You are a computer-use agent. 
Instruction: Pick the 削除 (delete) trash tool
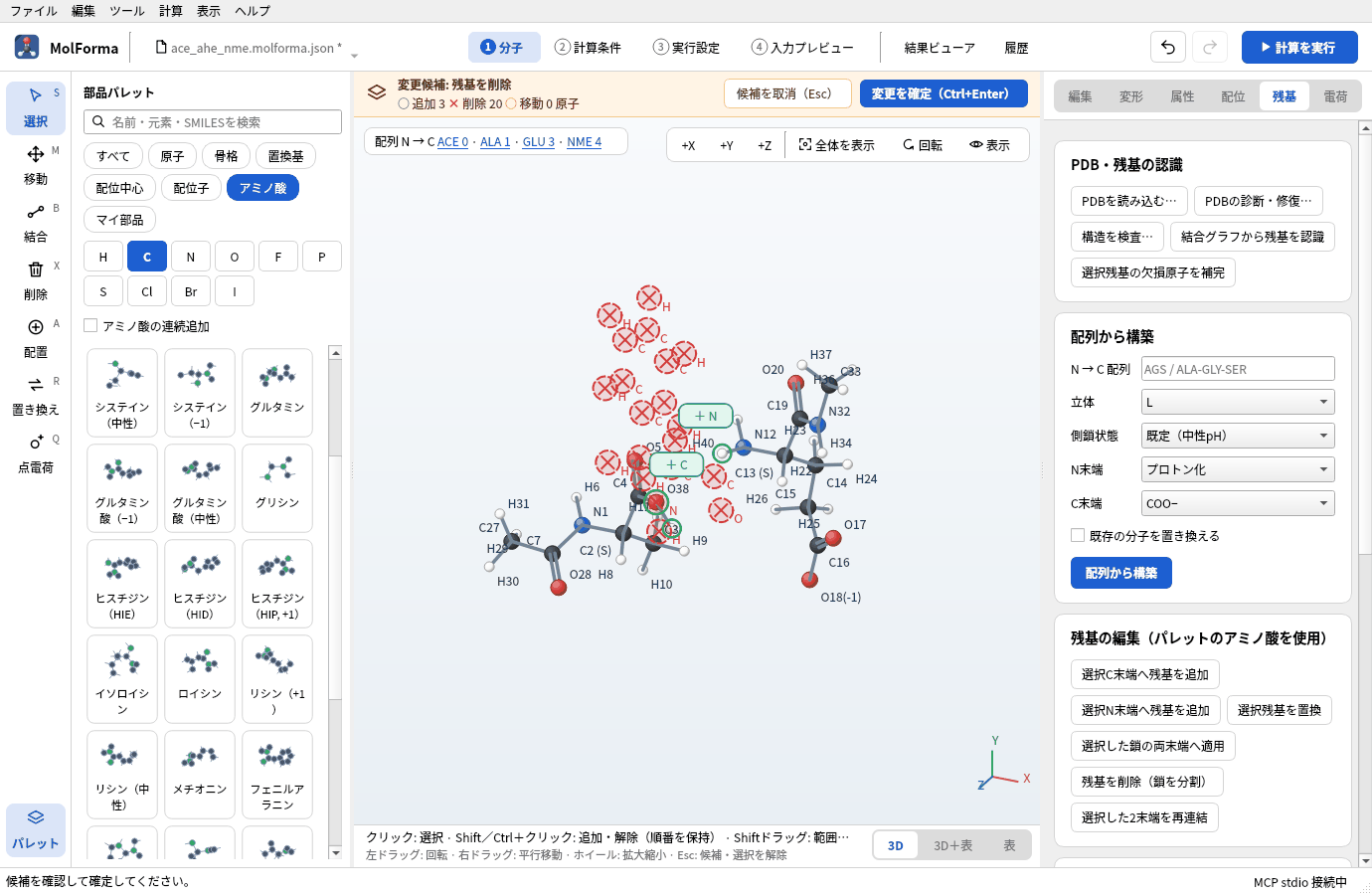pyautogui.click(x=36, y=280)
